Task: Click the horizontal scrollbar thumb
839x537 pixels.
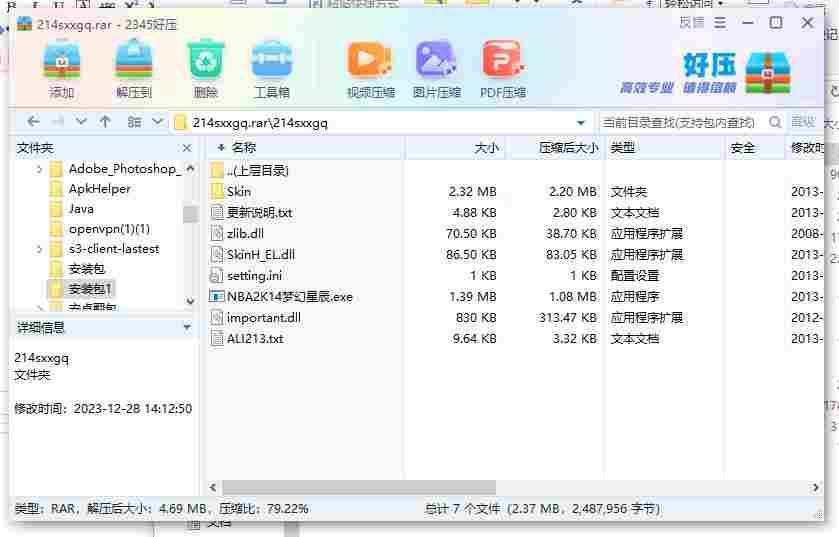Action: tap(359, 487)
